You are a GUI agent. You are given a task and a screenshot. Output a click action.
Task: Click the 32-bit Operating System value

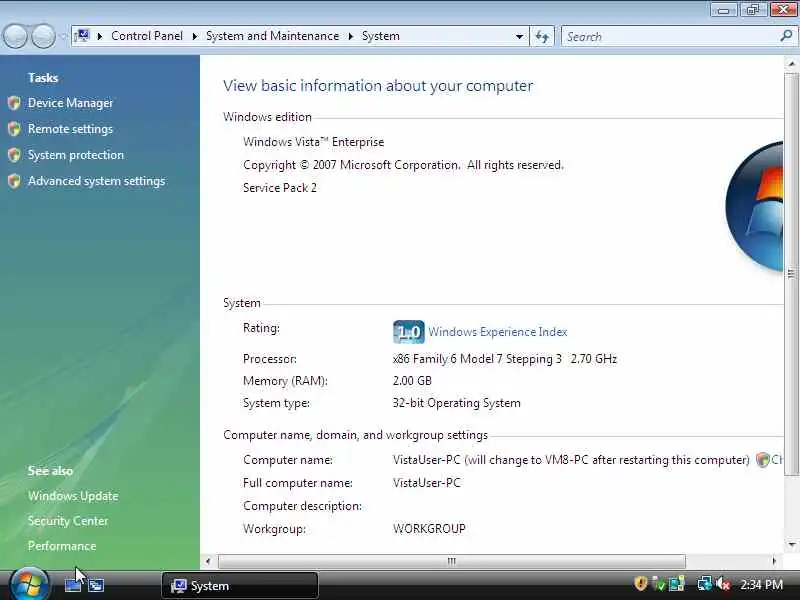point(457,403)
